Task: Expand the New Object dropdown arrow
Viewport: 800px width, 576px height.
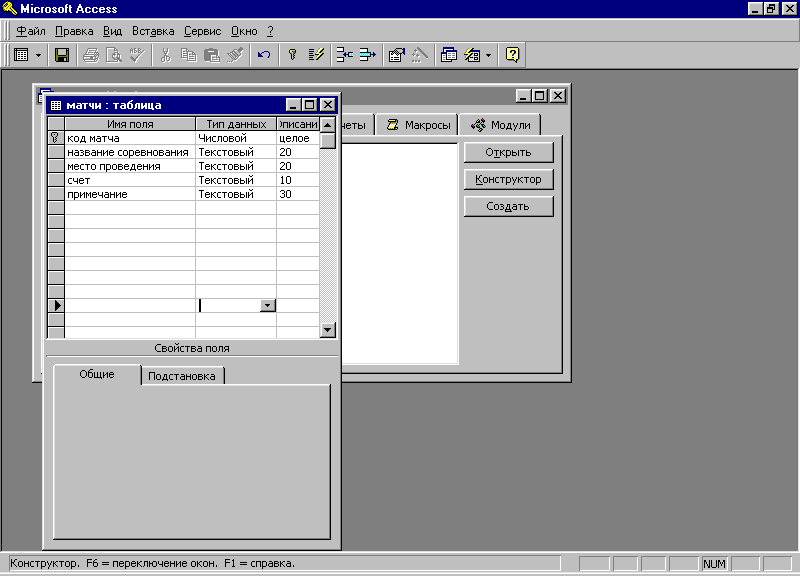Action: pos(488,55)
